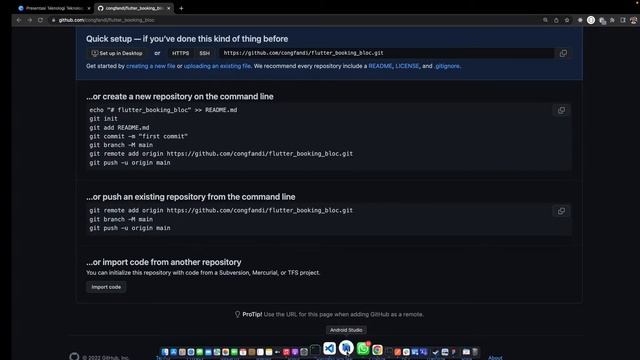Go forward in browser history

point(29,20)
